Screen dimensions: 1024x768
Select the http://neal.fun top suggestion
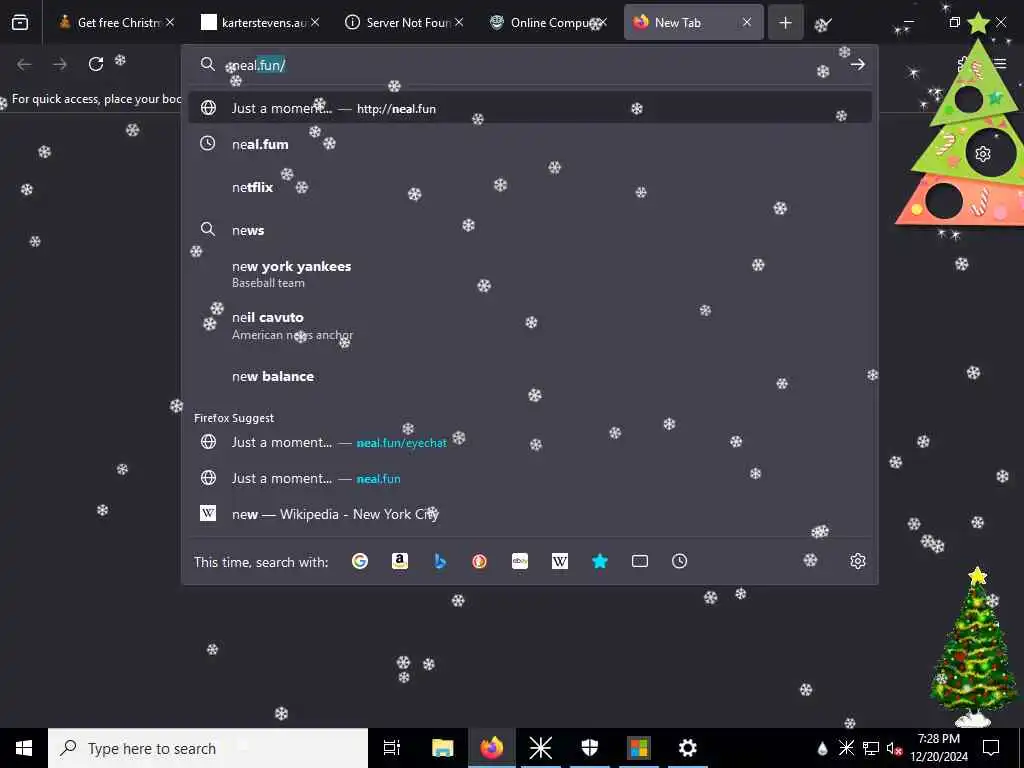(530, 108)
